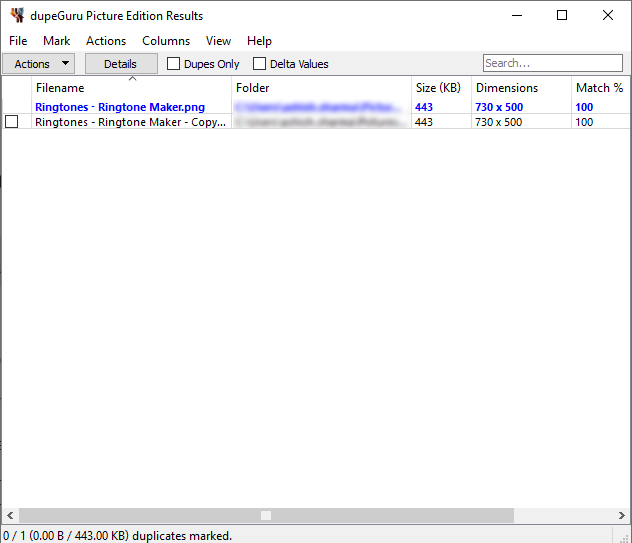Click in the Search field
The width and height of the screenshot is (632, 543).
552,64
